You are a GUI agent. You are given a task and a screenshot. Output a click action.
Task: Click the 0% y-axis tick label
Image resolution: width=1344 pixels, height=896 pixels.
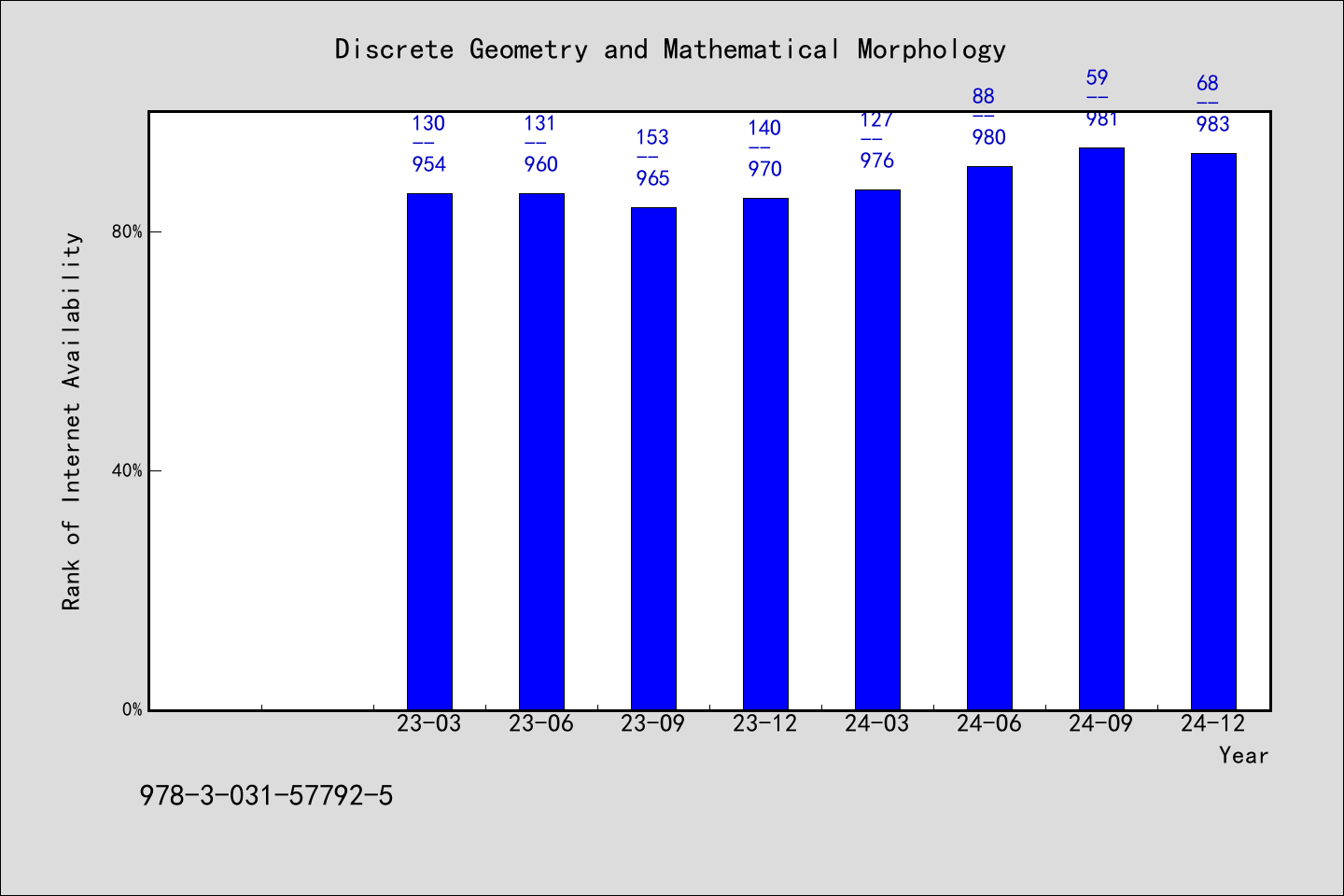coord(132,709)
